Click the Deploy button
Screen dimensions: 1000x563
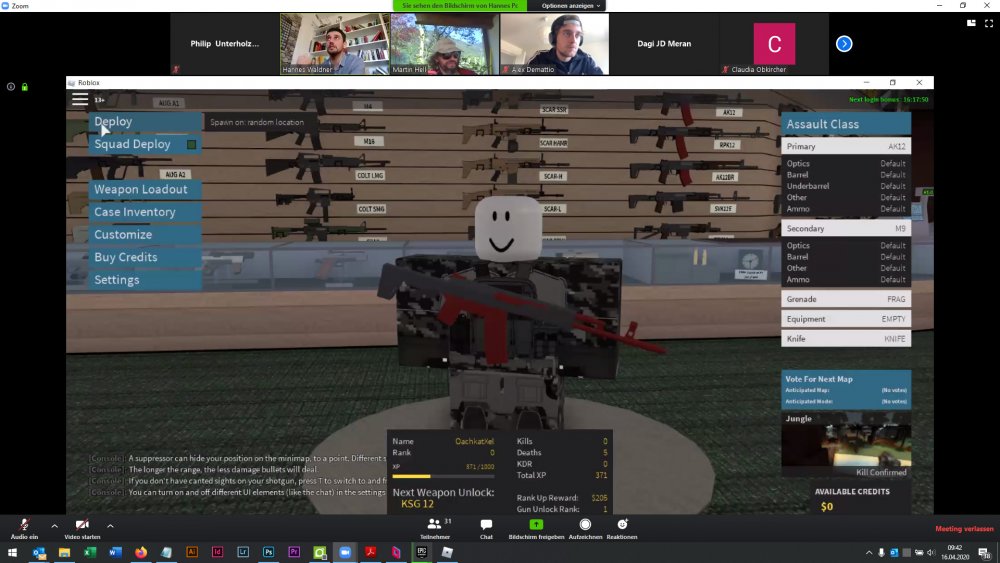[145, 121]
